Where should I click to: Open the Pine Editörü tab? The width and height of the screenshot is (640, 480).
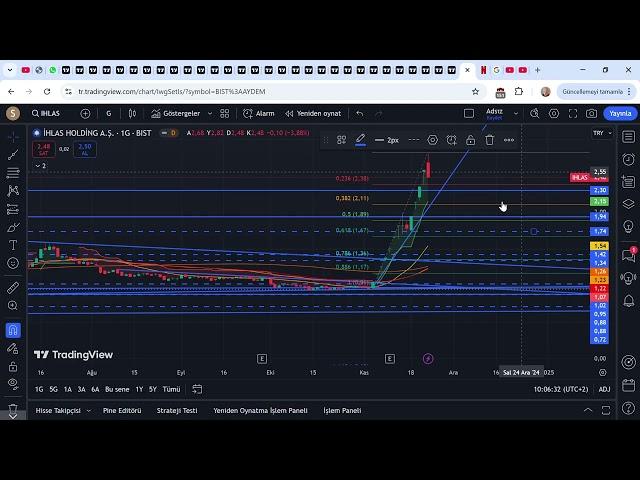tap(122, 411)
